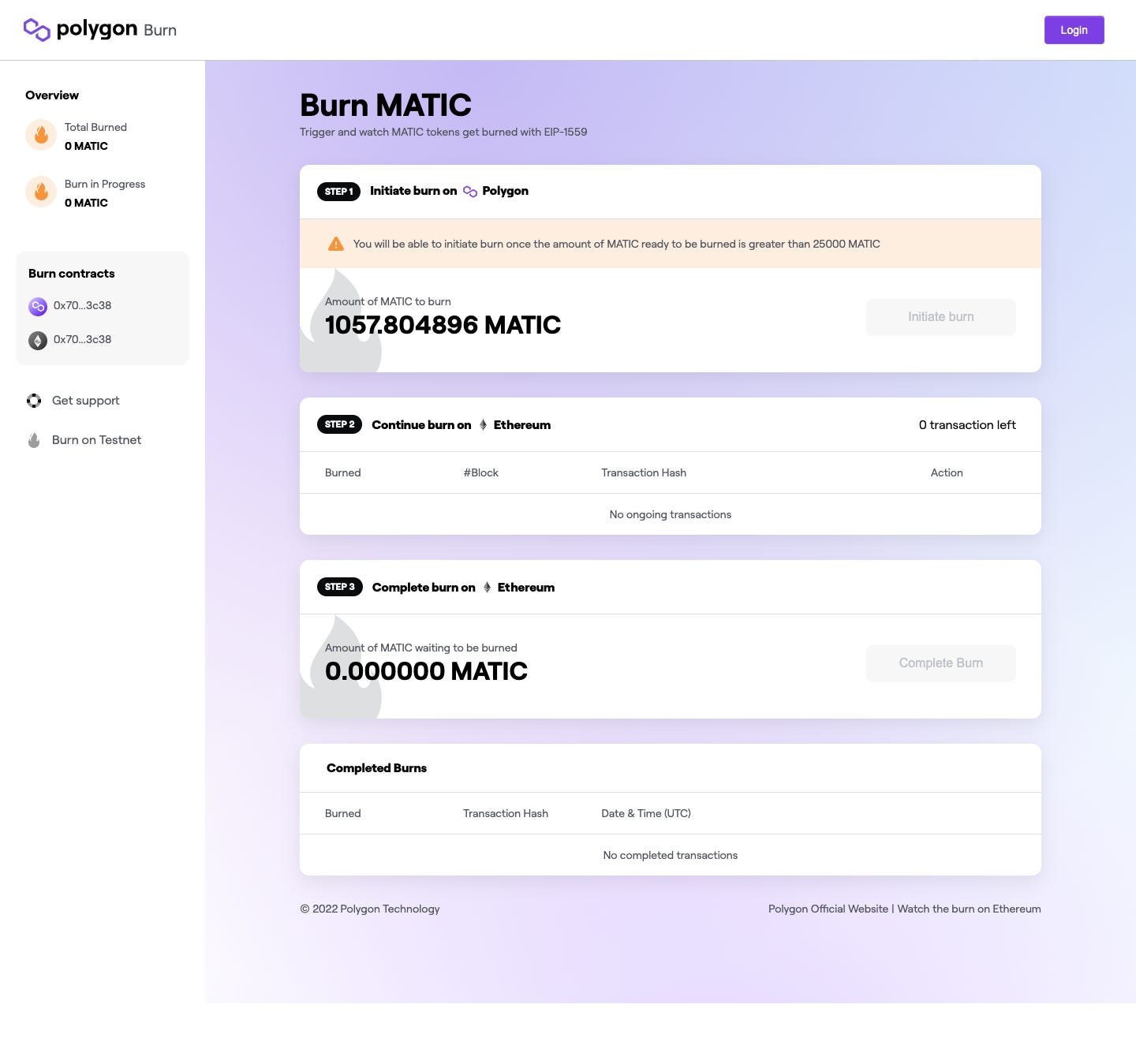Select the 0.000000 MATIC waiting amount

(426, 671)
